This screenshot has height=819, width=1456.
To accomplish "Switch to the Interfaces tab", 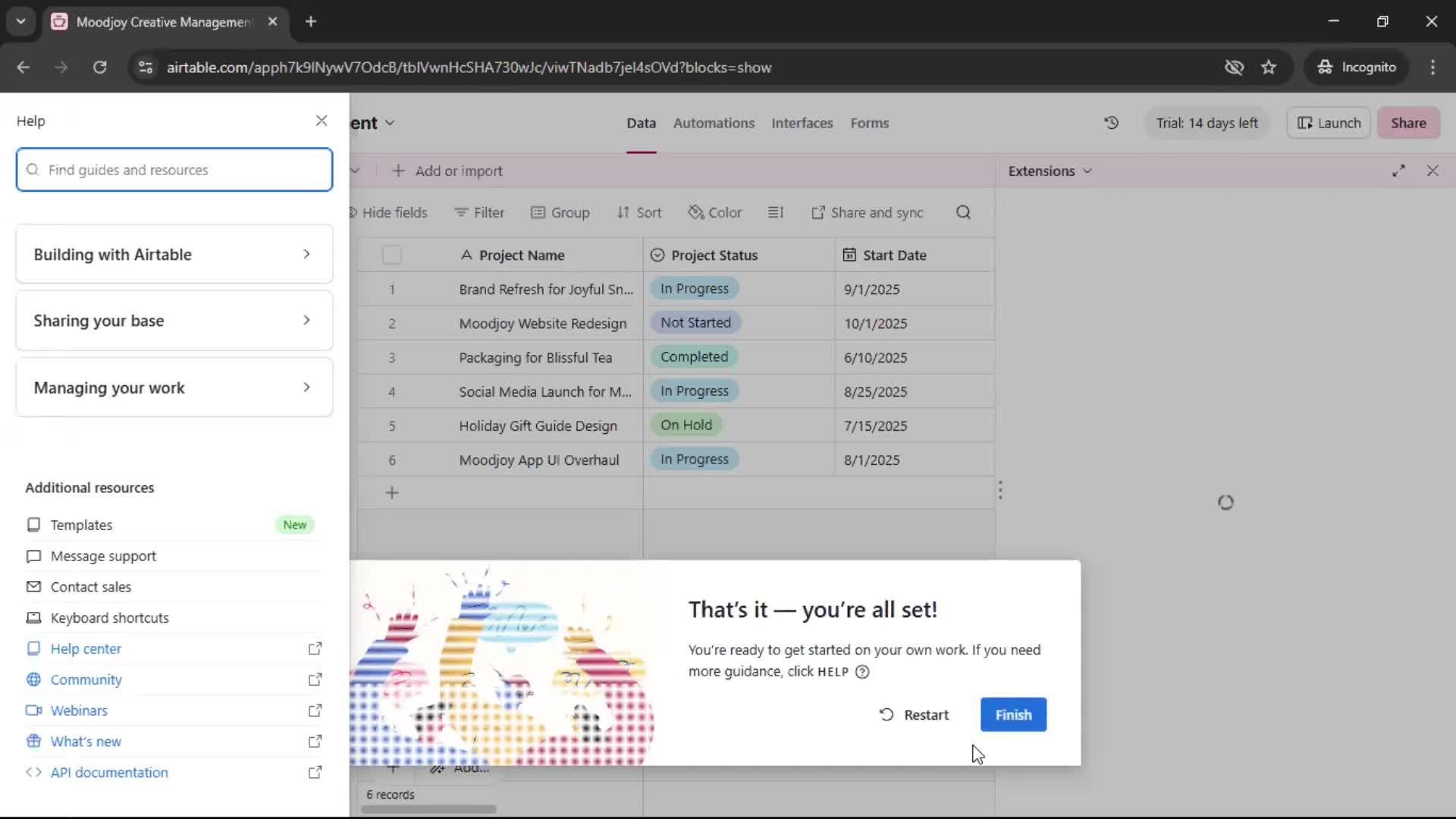I will 802,123.
